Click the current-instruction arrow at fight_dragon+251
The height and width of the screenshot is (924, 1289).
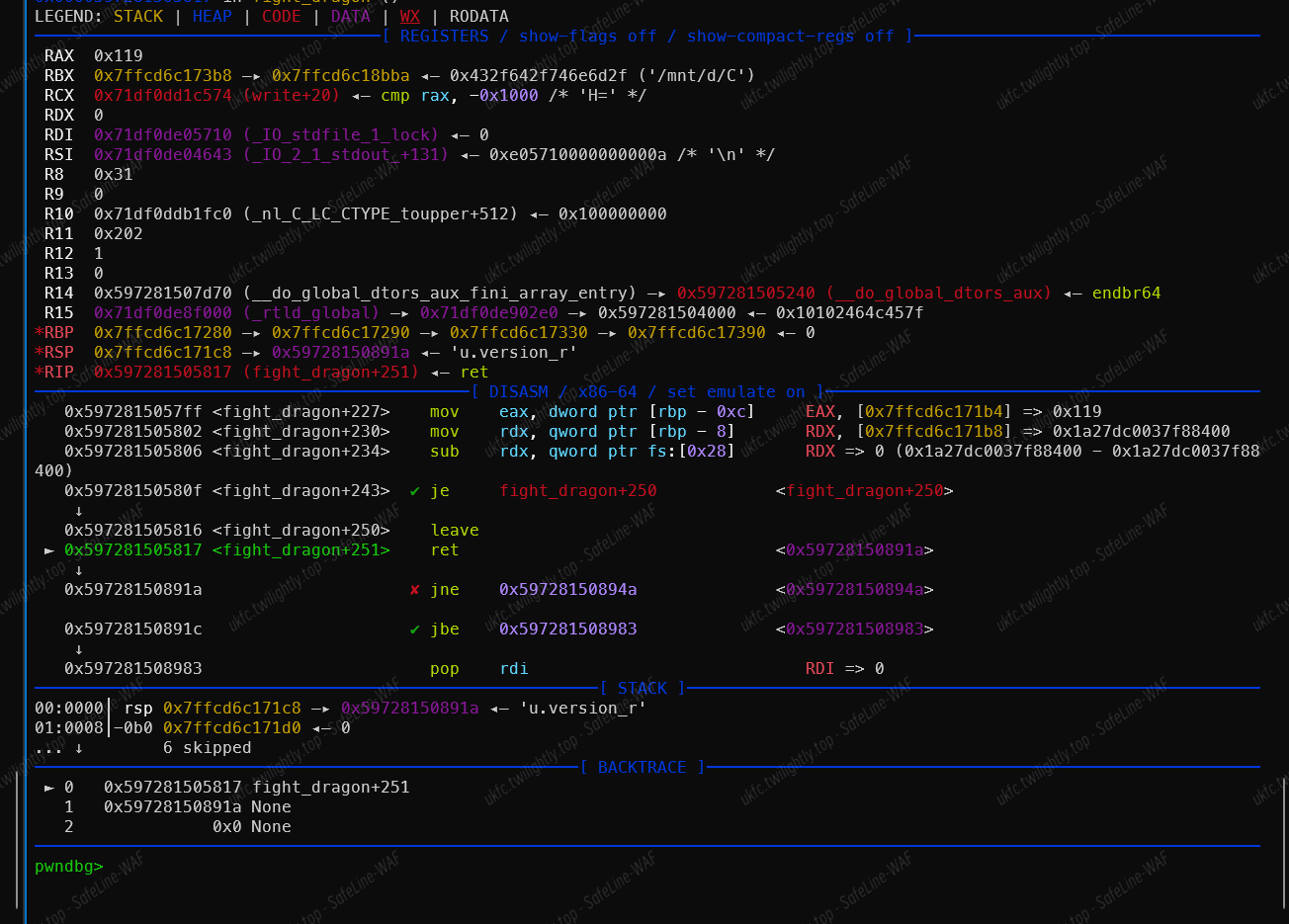click(x=49, y=550)
